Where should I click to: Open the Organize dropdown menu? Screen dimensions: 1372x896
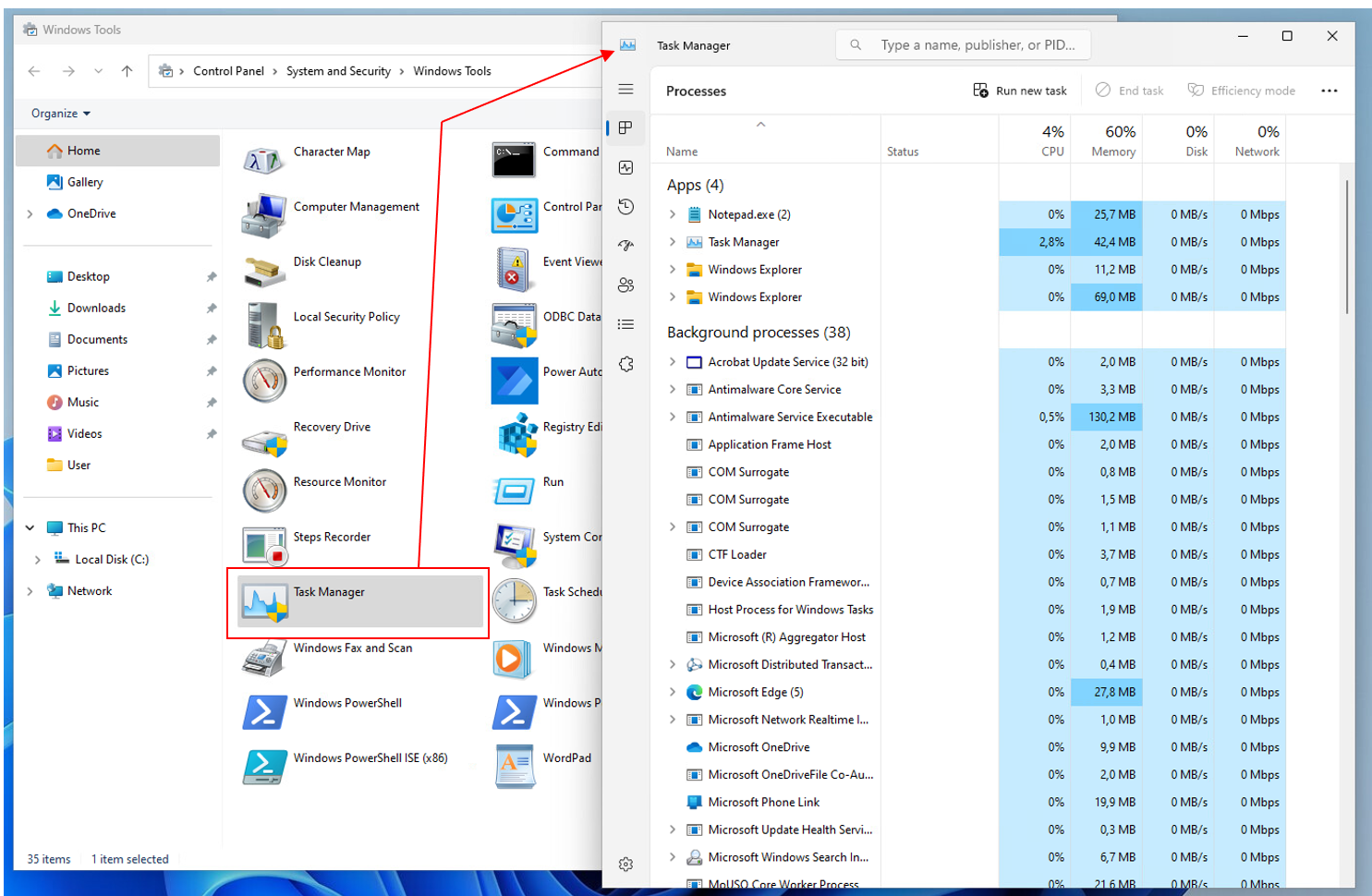coord(61,114)
